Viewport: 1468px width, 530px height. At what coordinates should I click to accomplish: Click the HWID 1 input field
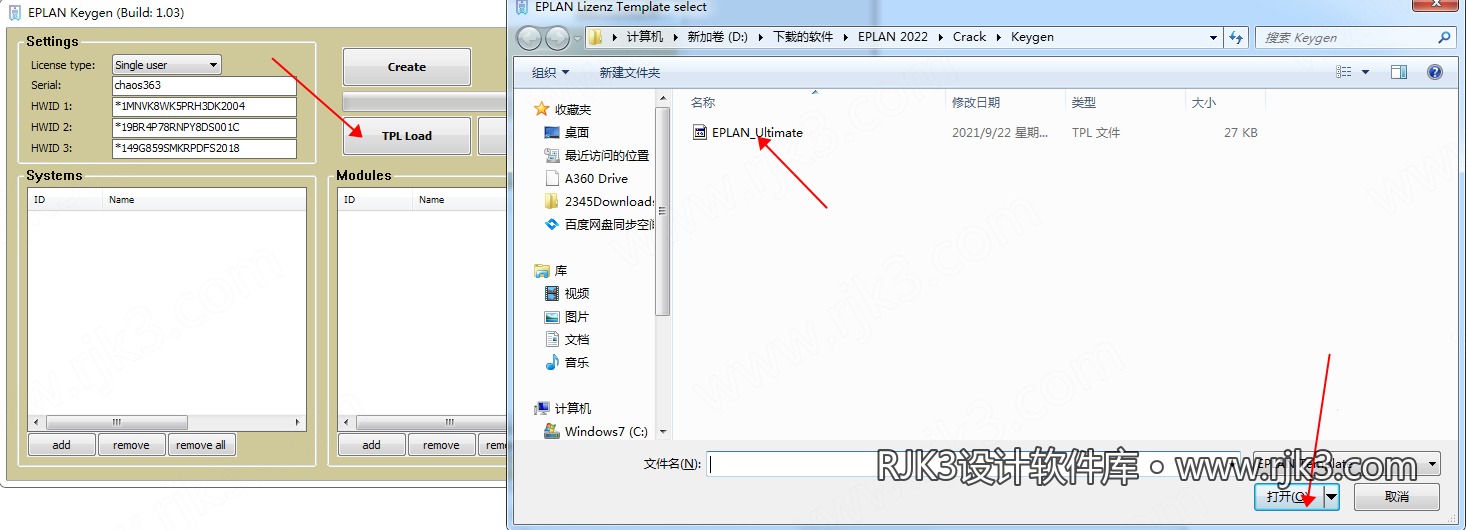tap(204, 106)
